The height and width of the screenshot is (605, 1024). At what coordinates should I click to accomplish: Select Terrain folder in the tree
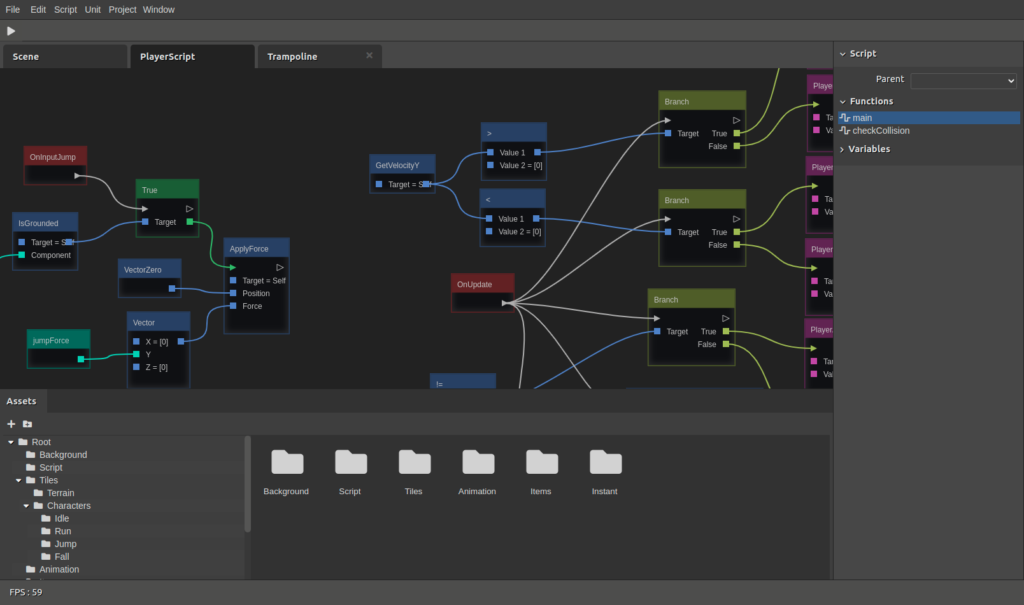[60, 493]
